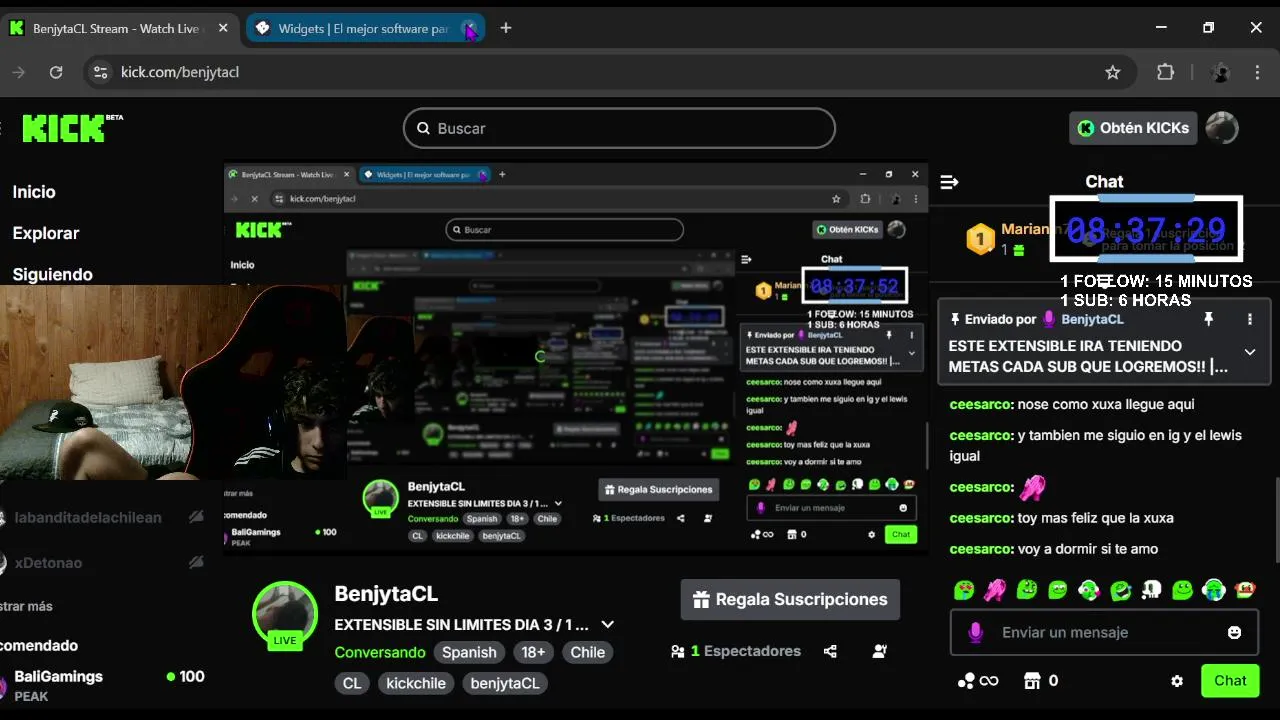The width and height of the screenshot is (1280, 720).
Task: Open chat settings gear icon
Action: tap(1177, 681)
